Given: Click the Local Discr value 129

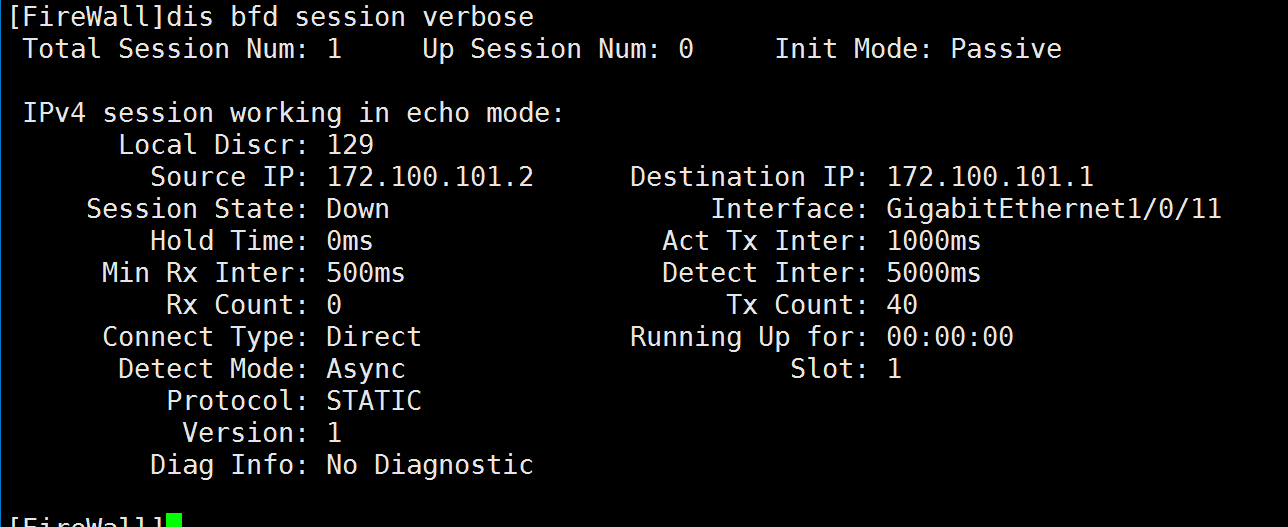Looking at the screenshot, I should (x=350, y=145).
